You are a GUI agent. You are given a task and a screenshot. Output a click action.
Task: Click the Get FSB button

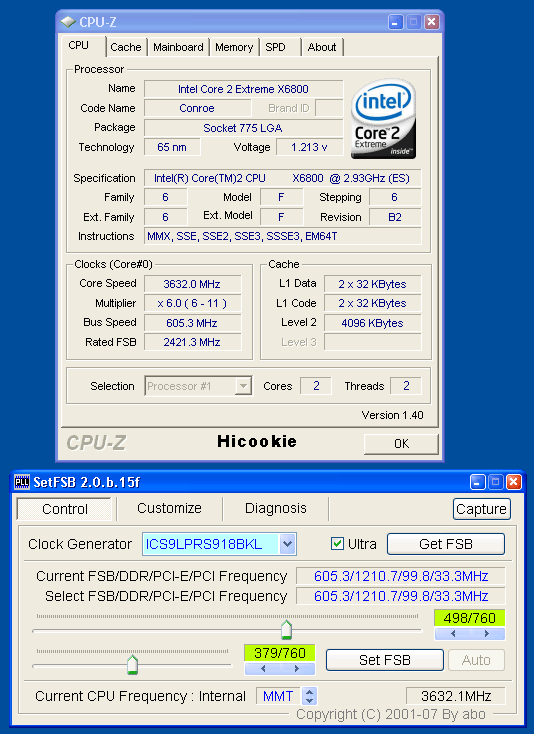[446, 544]
